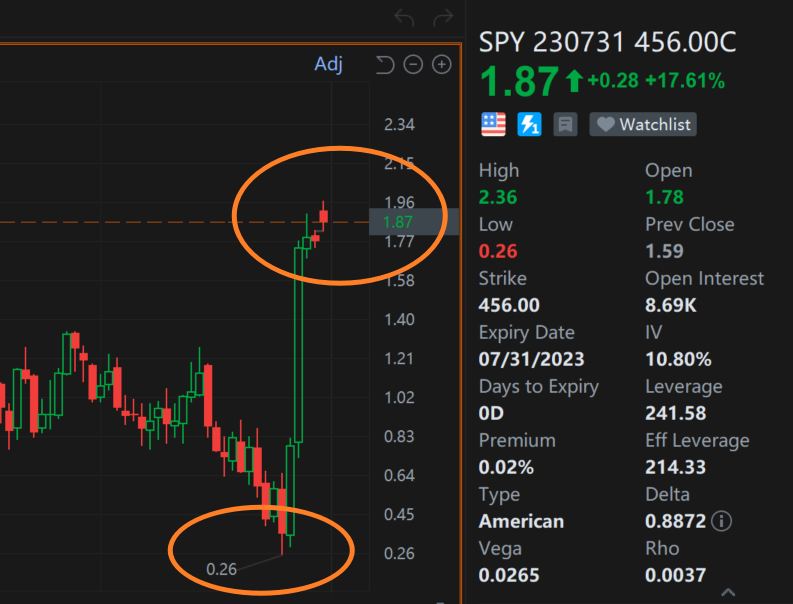The height and width of the screenshot is (604, 793).
Task: Click the +0.28 price change value
Action: (613, 81)
